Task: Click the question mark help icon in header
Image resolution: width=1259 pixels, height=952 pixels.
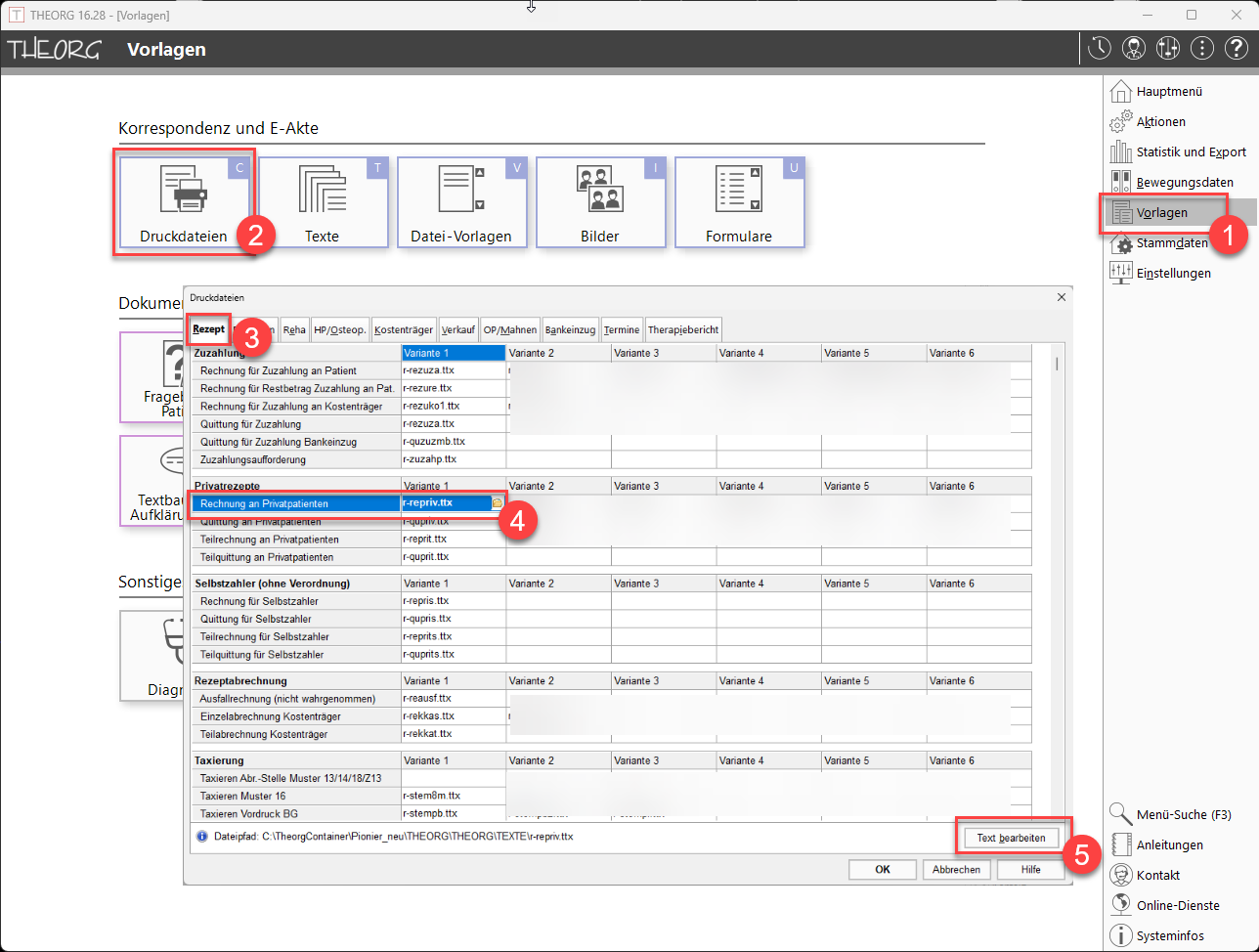Action: pyautogui.click(x=1236, y=49)
